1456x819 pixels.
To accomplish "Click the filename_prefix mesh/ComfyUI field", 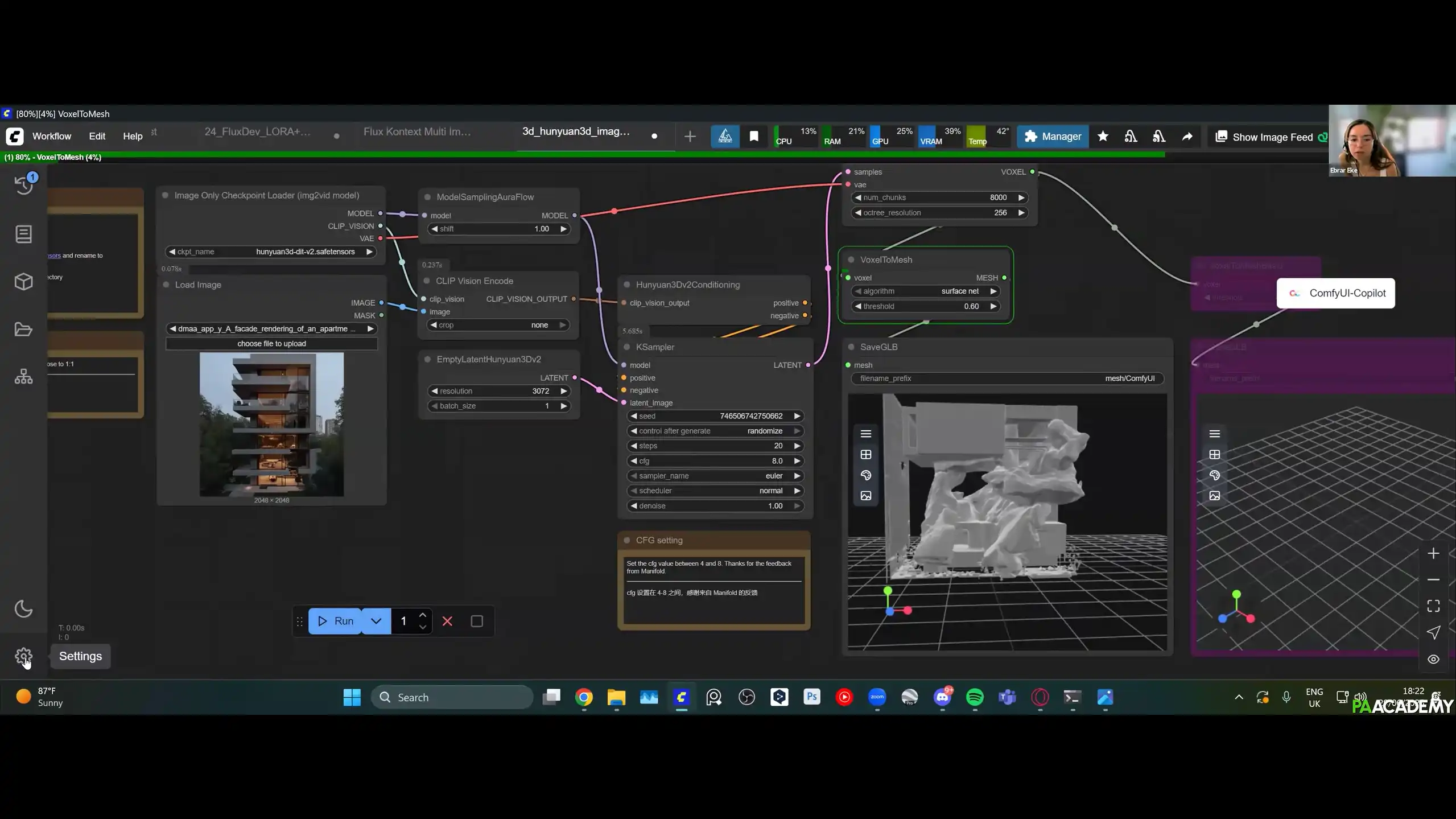I will click(x=1007, y=378).
